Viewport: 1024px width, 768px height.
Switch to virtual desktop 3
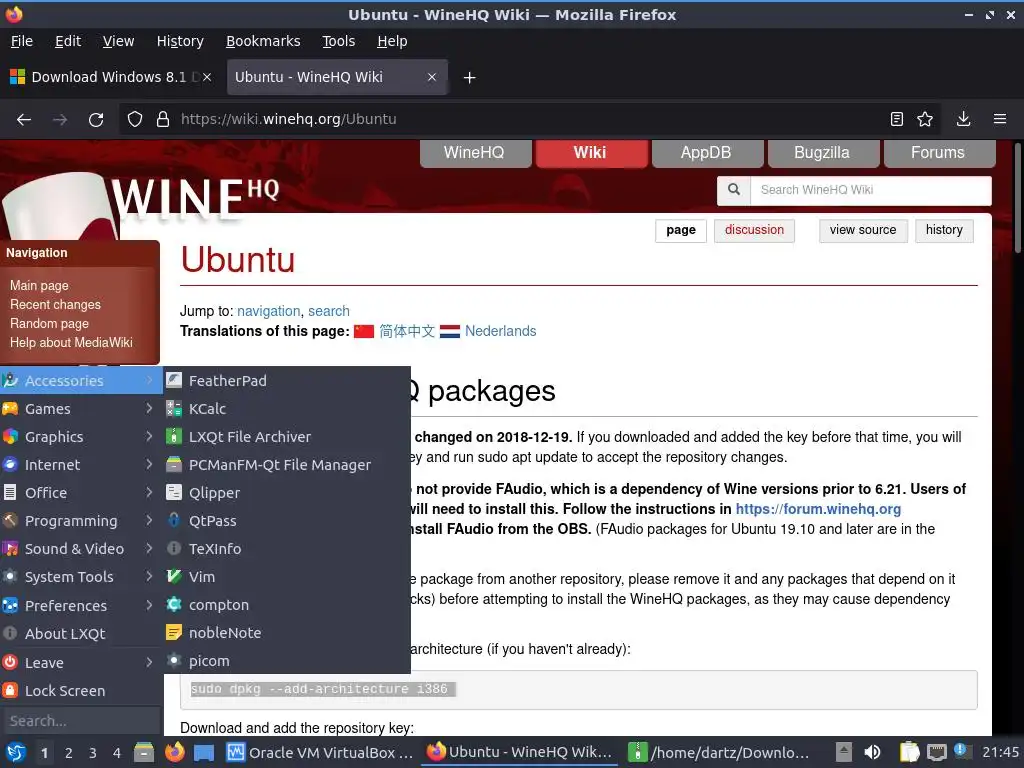93,753
